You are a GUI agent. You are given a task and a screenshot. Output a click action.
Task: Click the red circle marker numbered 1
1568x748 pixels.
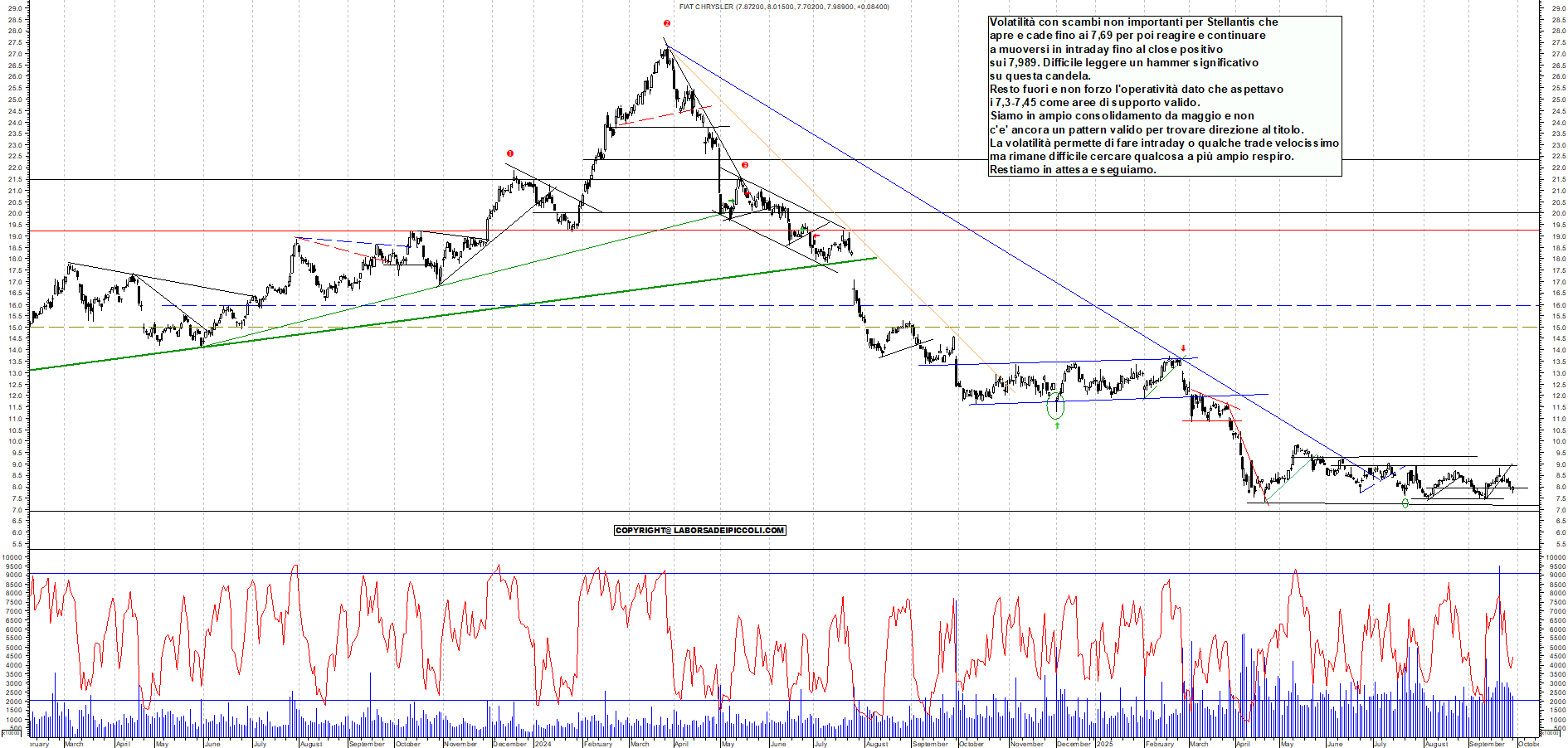pyautogui.click(x=510, y=153)
